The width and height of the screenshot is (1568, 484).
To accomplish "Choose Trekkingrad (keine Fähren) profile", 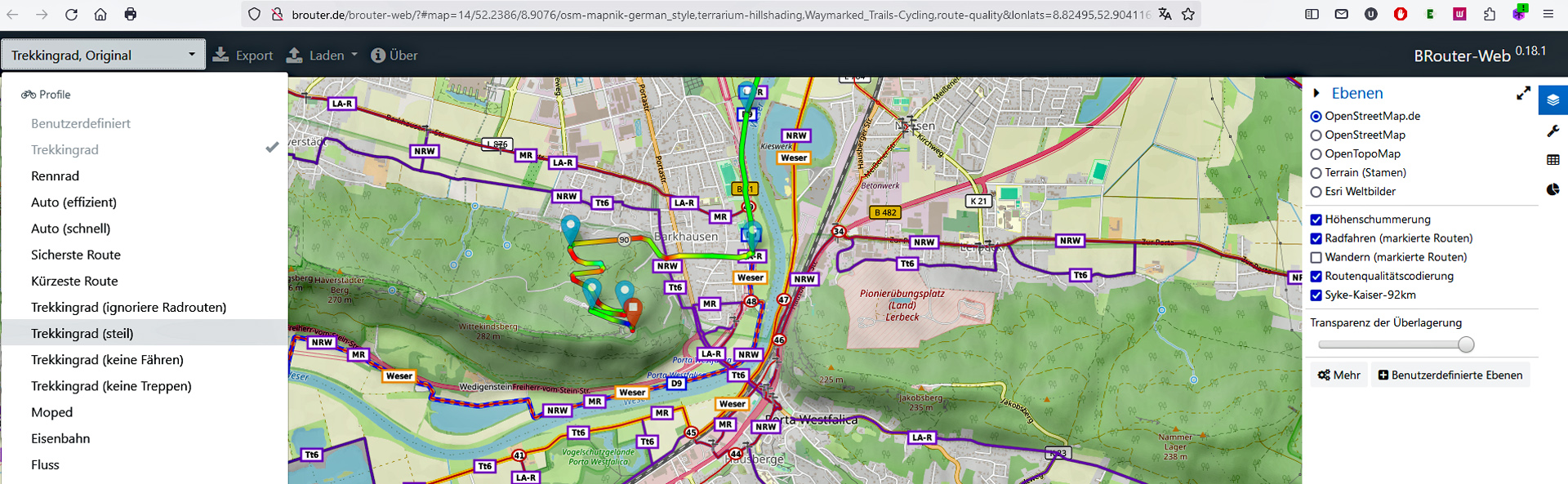I will tap(145, 359).
